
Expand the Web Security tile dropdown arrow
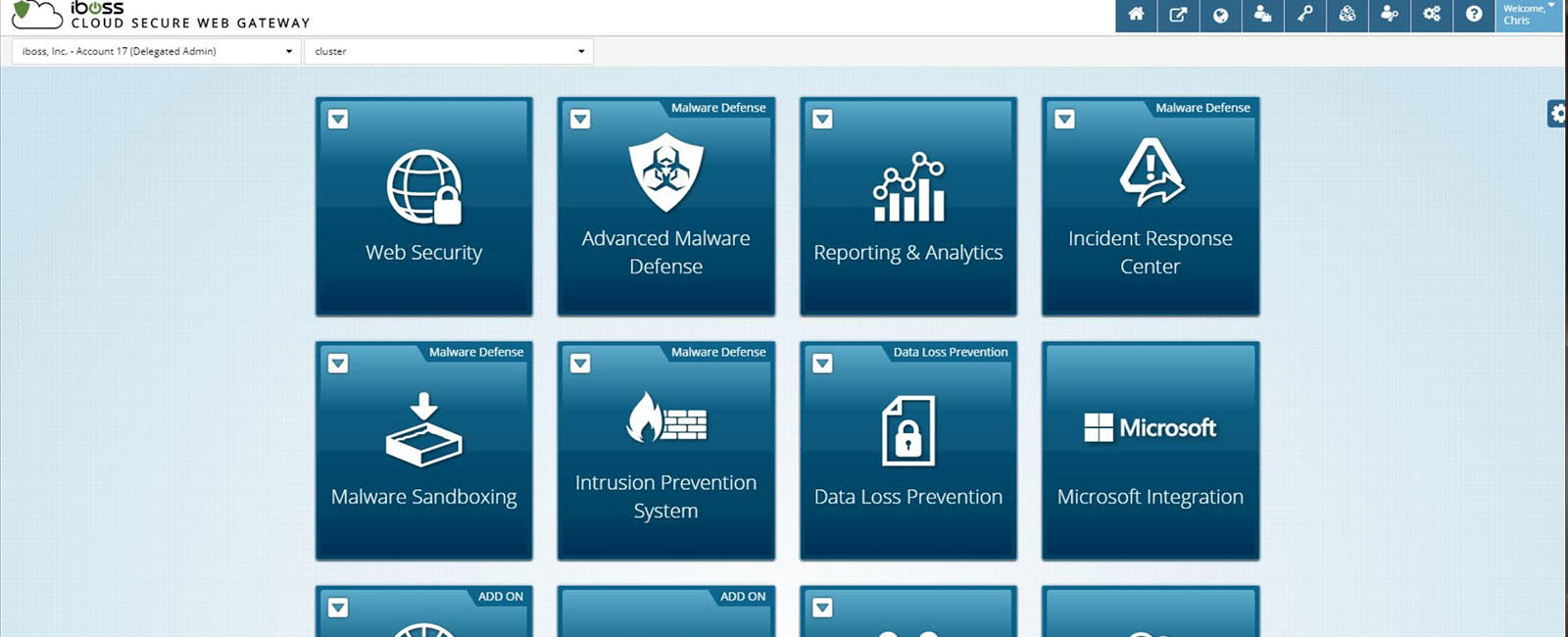tap(338, 120)
